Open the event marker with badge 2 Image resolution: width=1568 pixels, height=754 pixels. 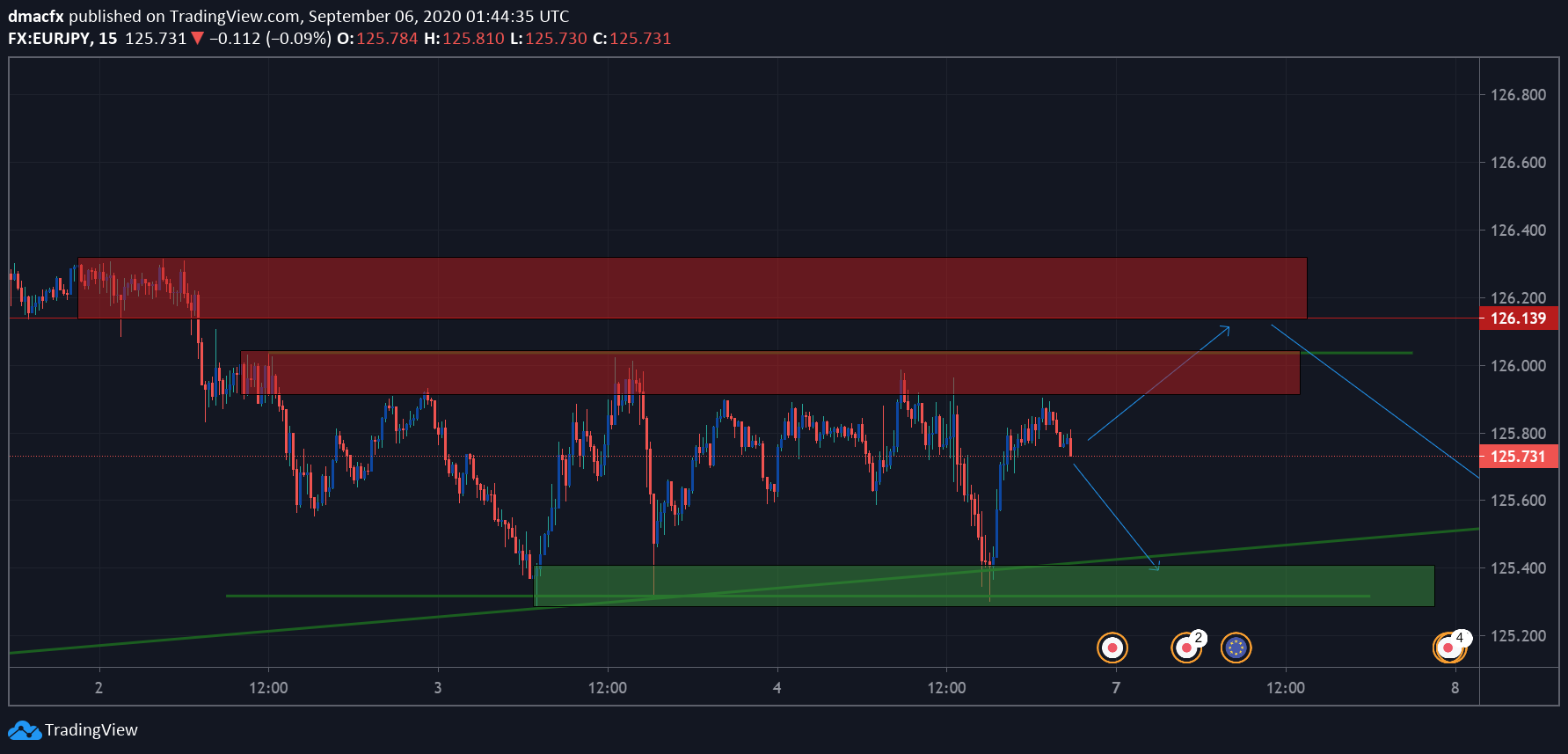coord(1187,648)
